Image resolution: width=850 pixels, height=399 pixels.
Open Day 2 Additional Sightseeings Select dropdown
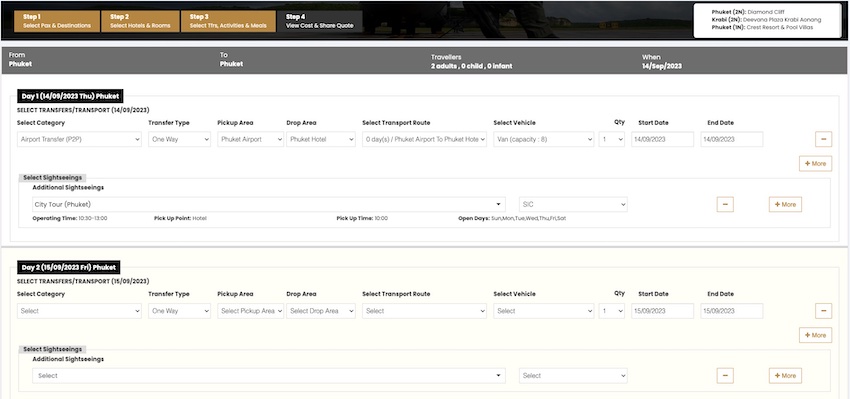(269, 376)
